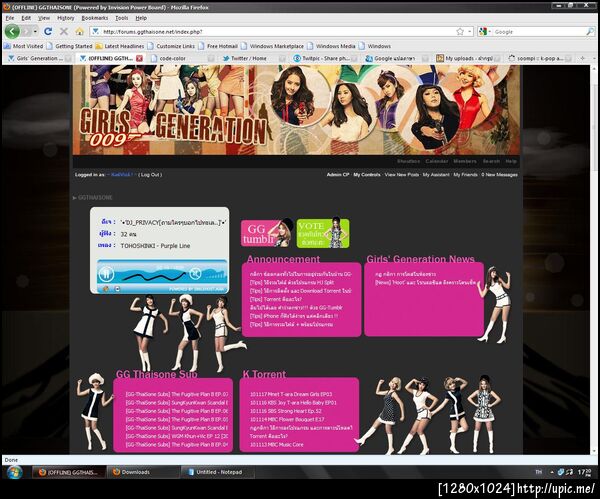600x499 pixels.
Task: Open the Calendar forum nav link
Action: [436, 161]
